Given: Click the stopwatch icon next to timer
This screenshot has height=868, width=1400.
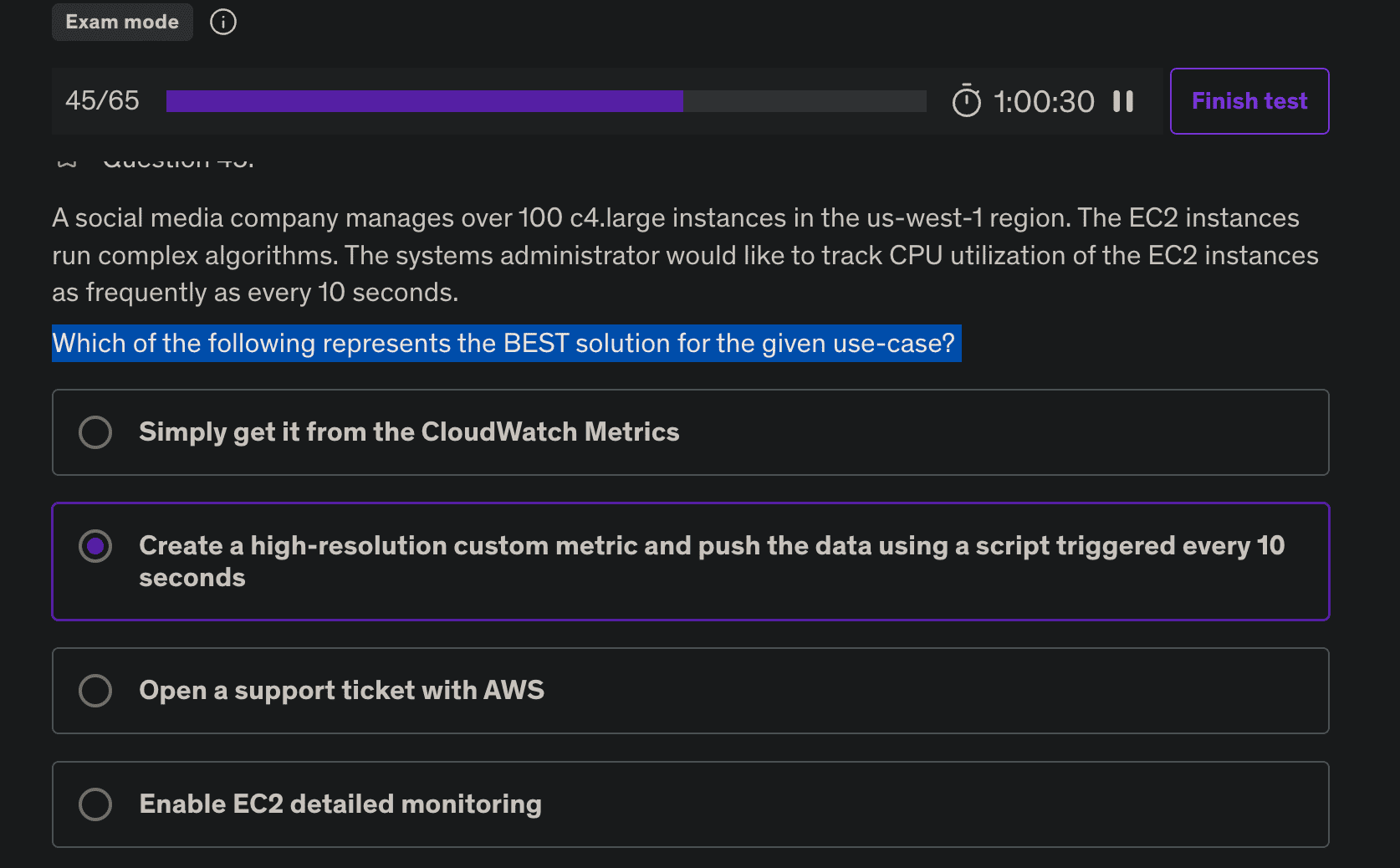Looking at the screenshot, I should (x=966, y=101).
